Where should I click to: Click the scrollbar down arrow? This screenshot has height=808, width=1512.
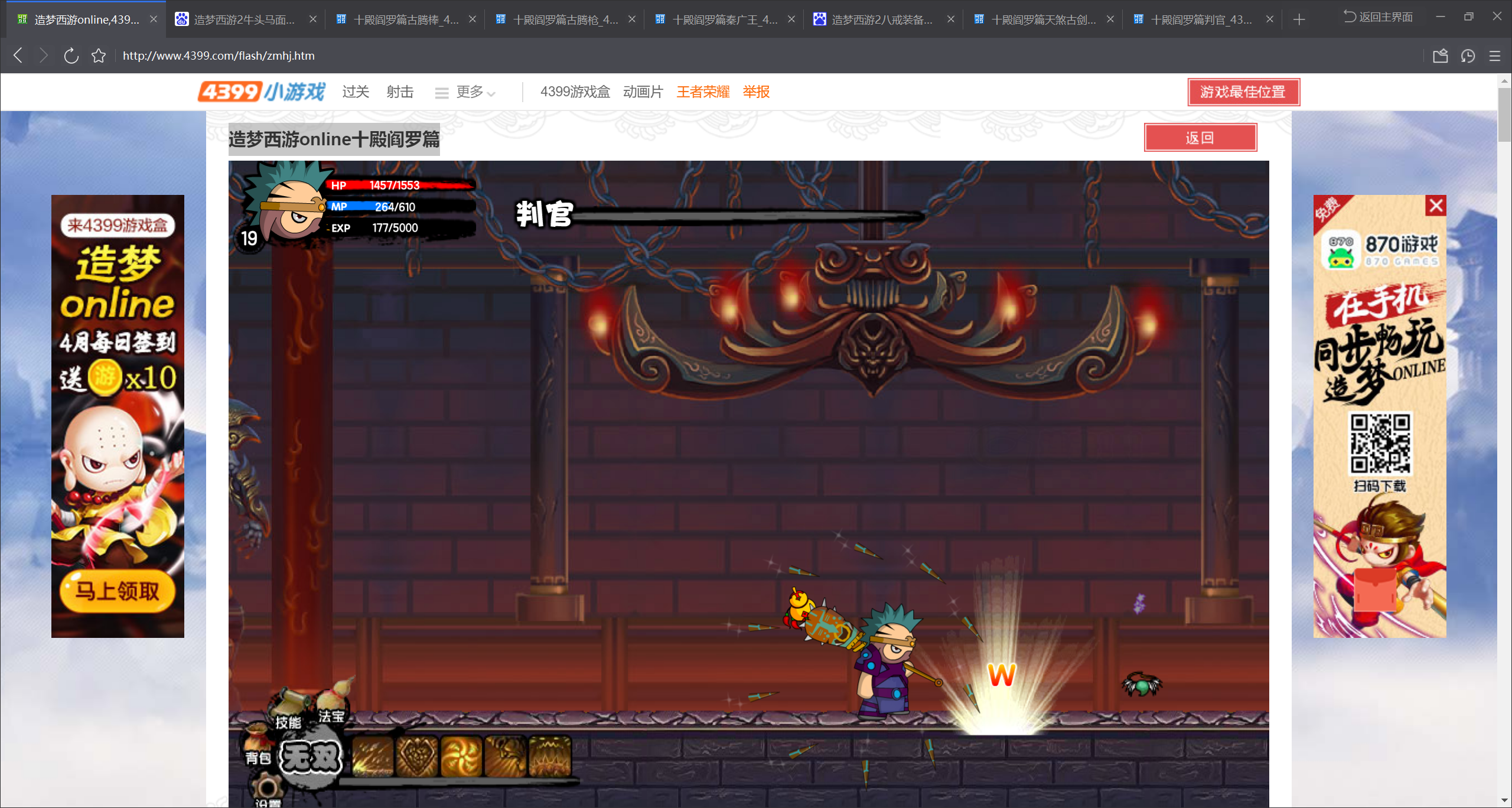[x=1504, y=801]
